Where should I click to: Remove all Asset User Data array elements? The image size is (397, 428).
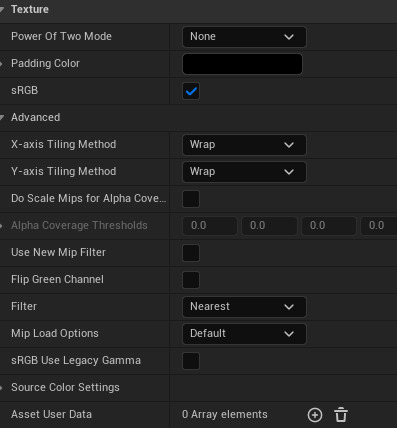coord(341,415)
